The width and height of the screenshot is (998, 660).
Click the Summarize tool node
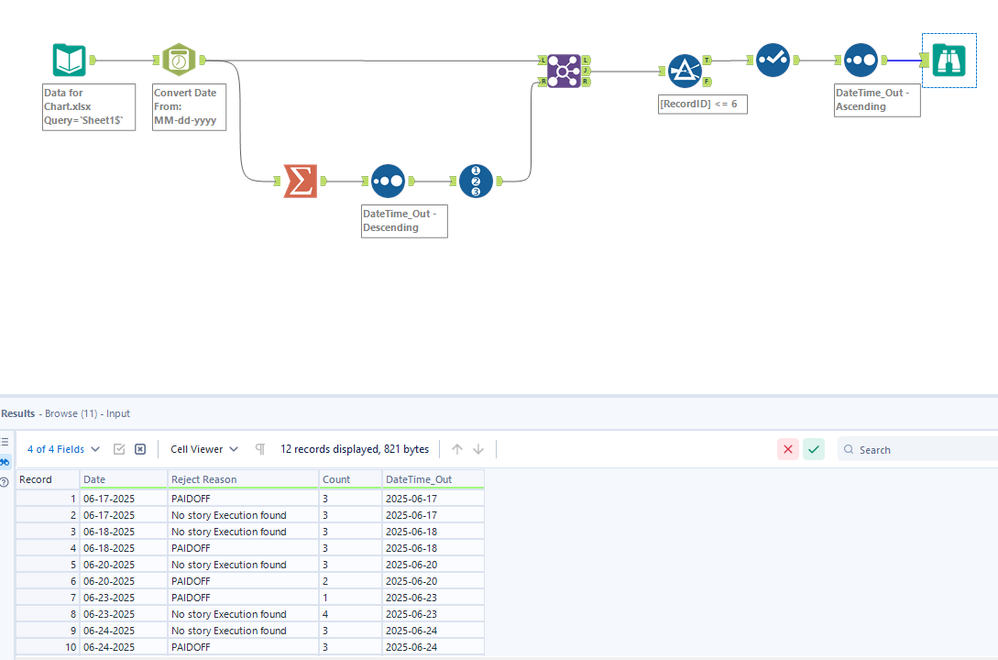[300, 181]
